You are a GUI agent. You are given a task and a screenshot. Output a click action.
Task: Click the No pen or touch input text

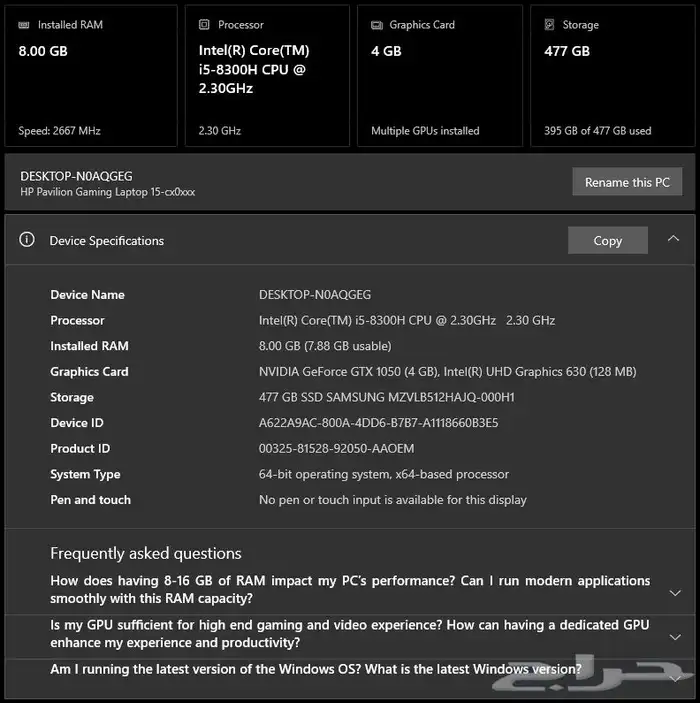[392, 500]
